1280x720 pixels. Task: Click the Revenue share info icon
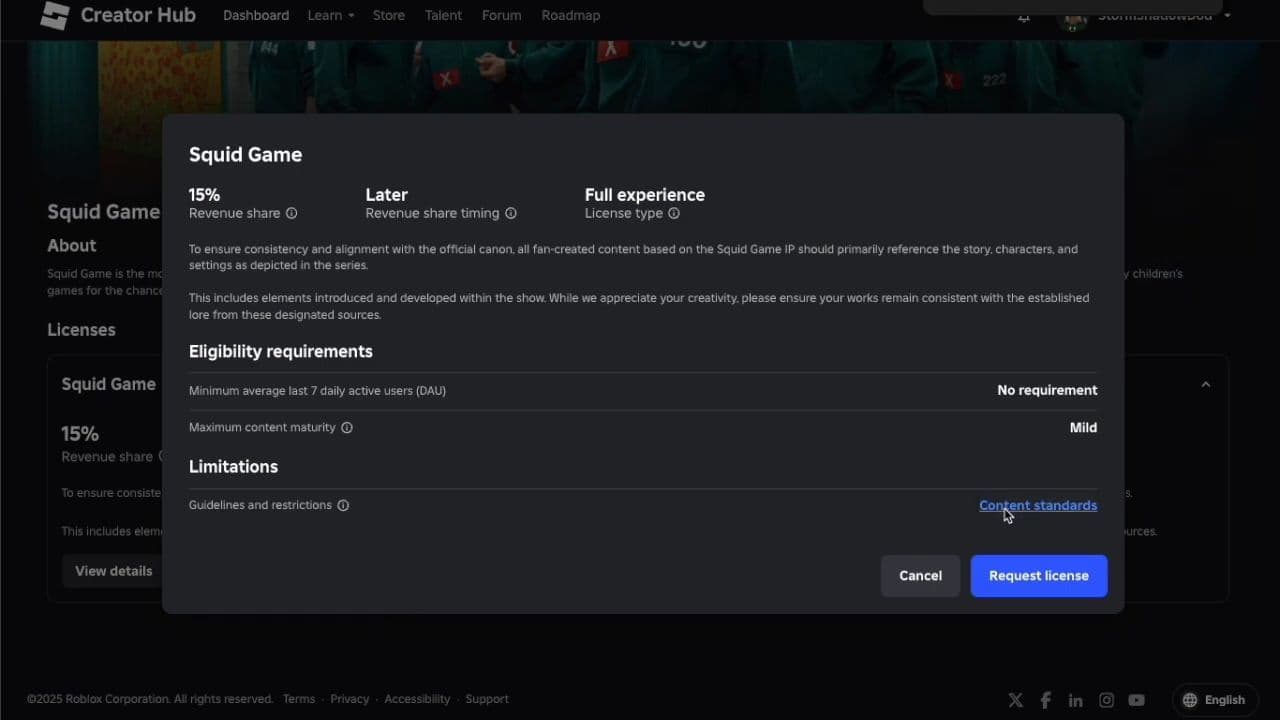click(x=291, y=213)
